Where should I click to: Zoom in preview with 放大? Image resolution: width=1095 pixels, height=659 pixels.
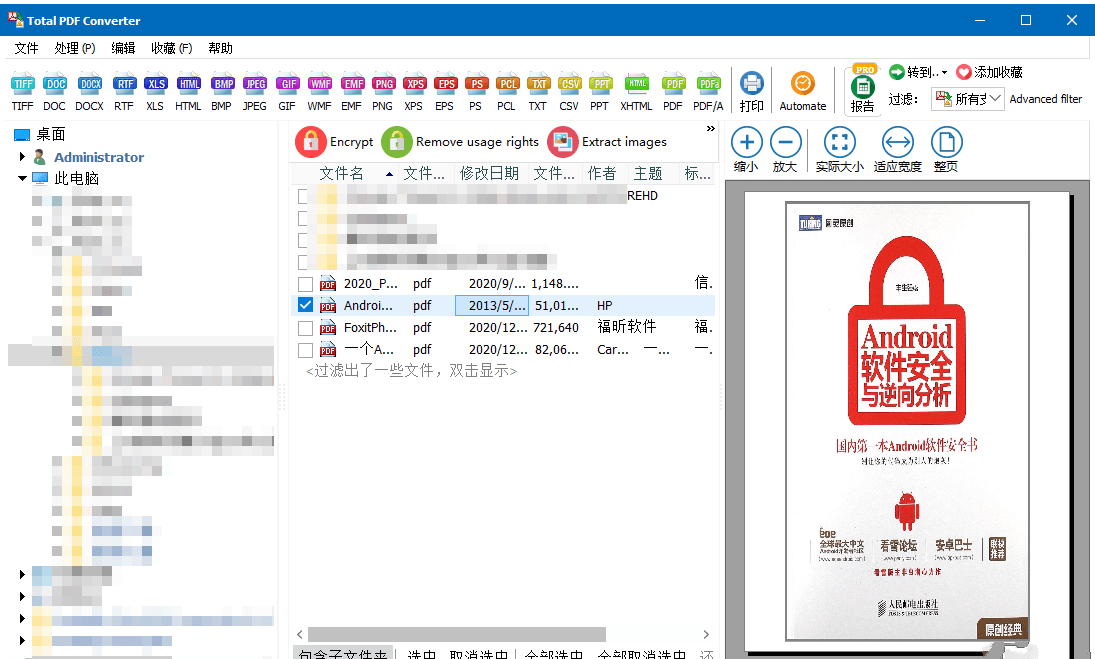point(785,149)
